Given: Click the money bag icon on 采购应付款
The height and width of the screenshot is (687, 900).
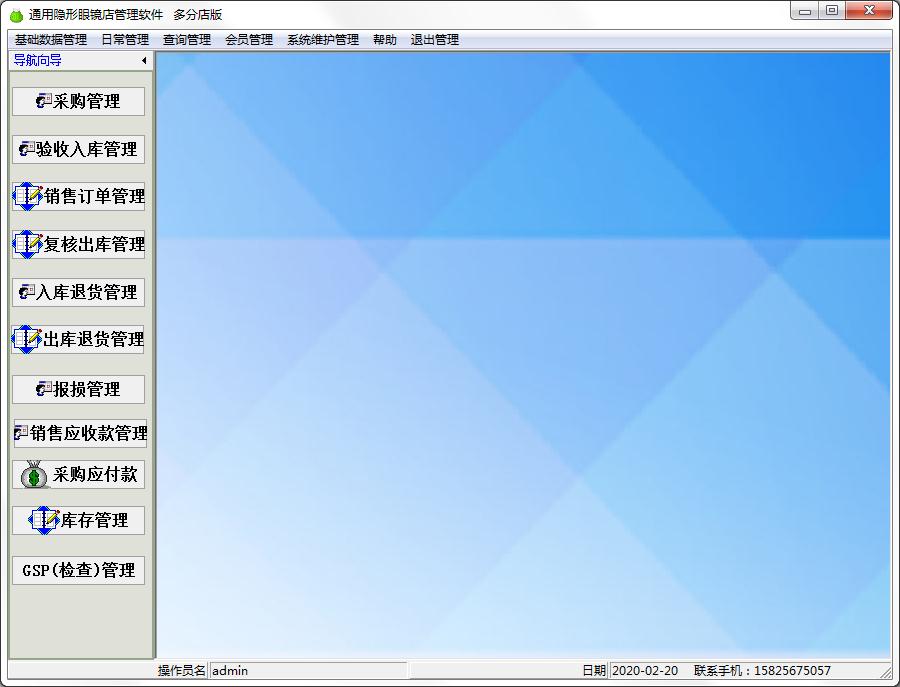Looking at the screenshot, I should [x=34, y=475].
